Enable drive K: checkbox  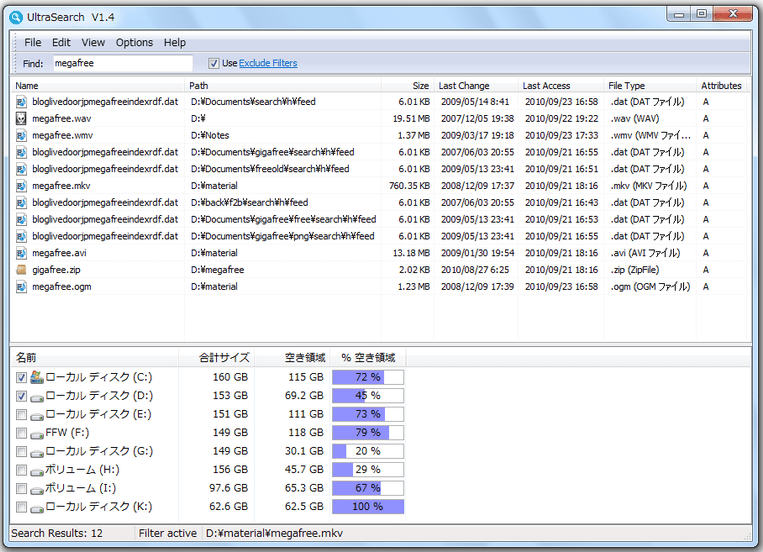click(21, 507)
